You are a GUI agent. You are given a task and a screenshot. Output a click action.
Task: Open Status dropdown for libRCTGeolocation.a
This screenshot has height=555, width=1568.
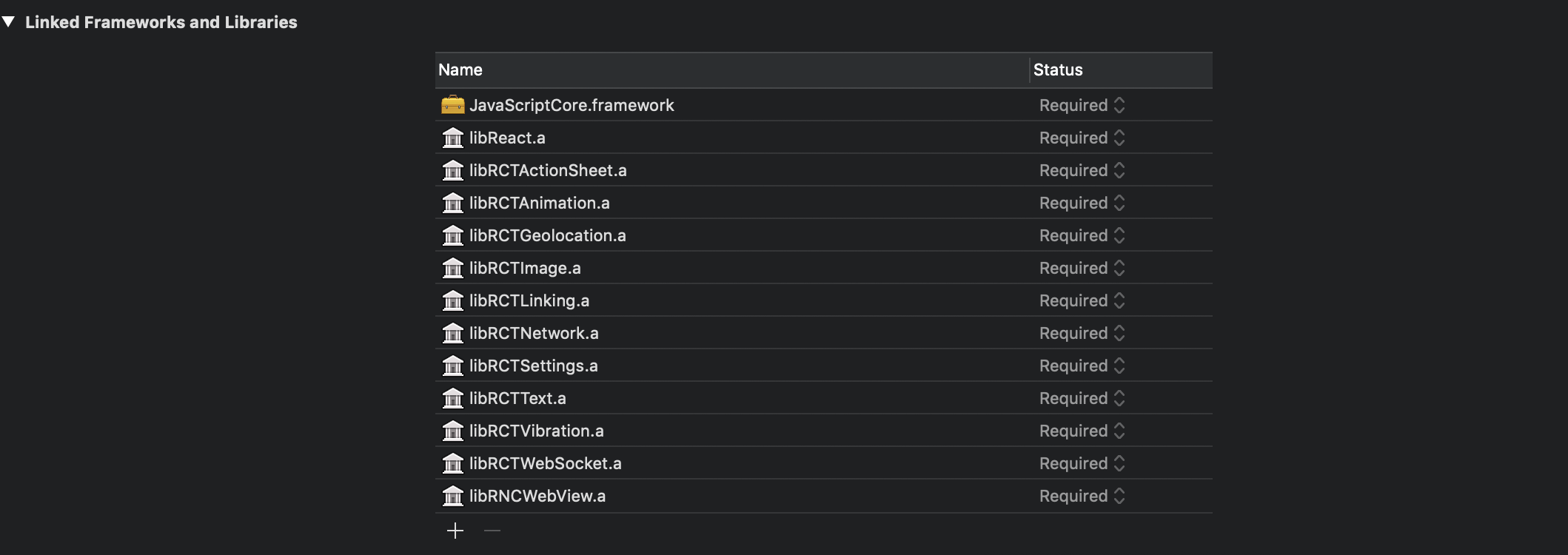[x=1082, y=235]
